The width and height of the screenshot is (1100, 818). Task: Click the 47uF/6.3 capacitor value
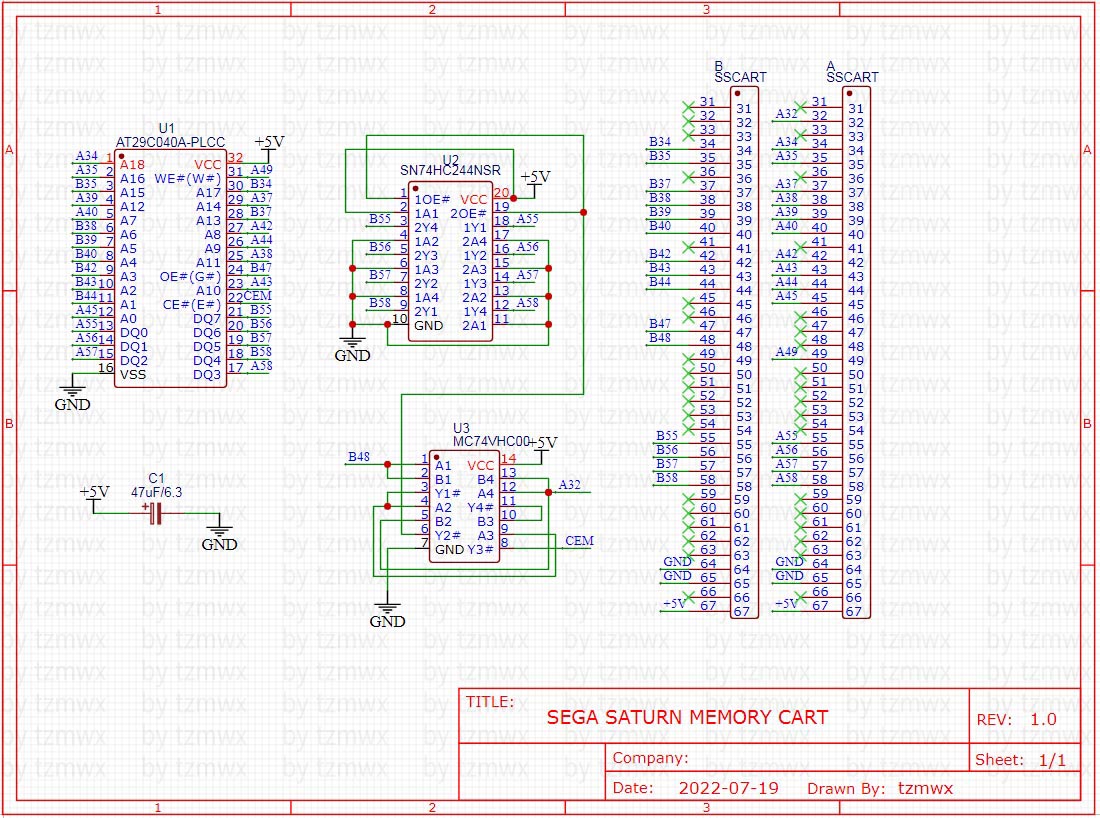point(156,492)
